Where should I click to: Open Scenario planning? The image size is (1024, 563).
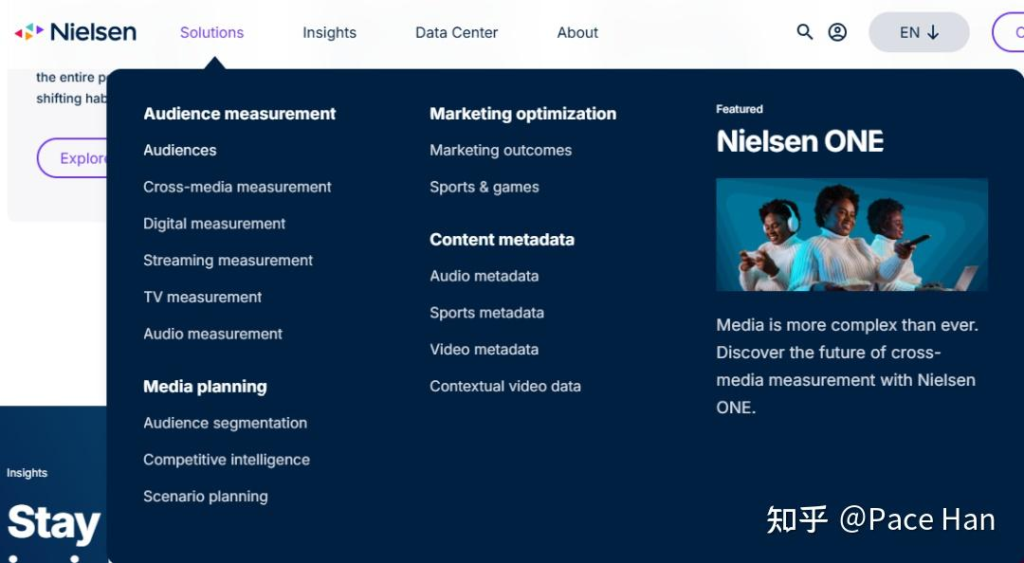[206, 496]
